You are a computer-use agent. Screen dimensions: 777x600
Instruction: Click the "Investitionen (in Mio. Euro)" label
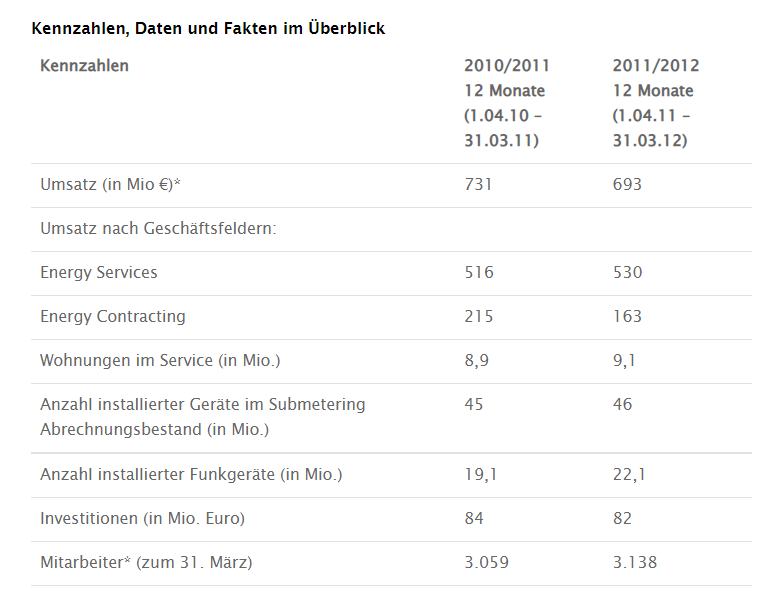pos(142,519)
